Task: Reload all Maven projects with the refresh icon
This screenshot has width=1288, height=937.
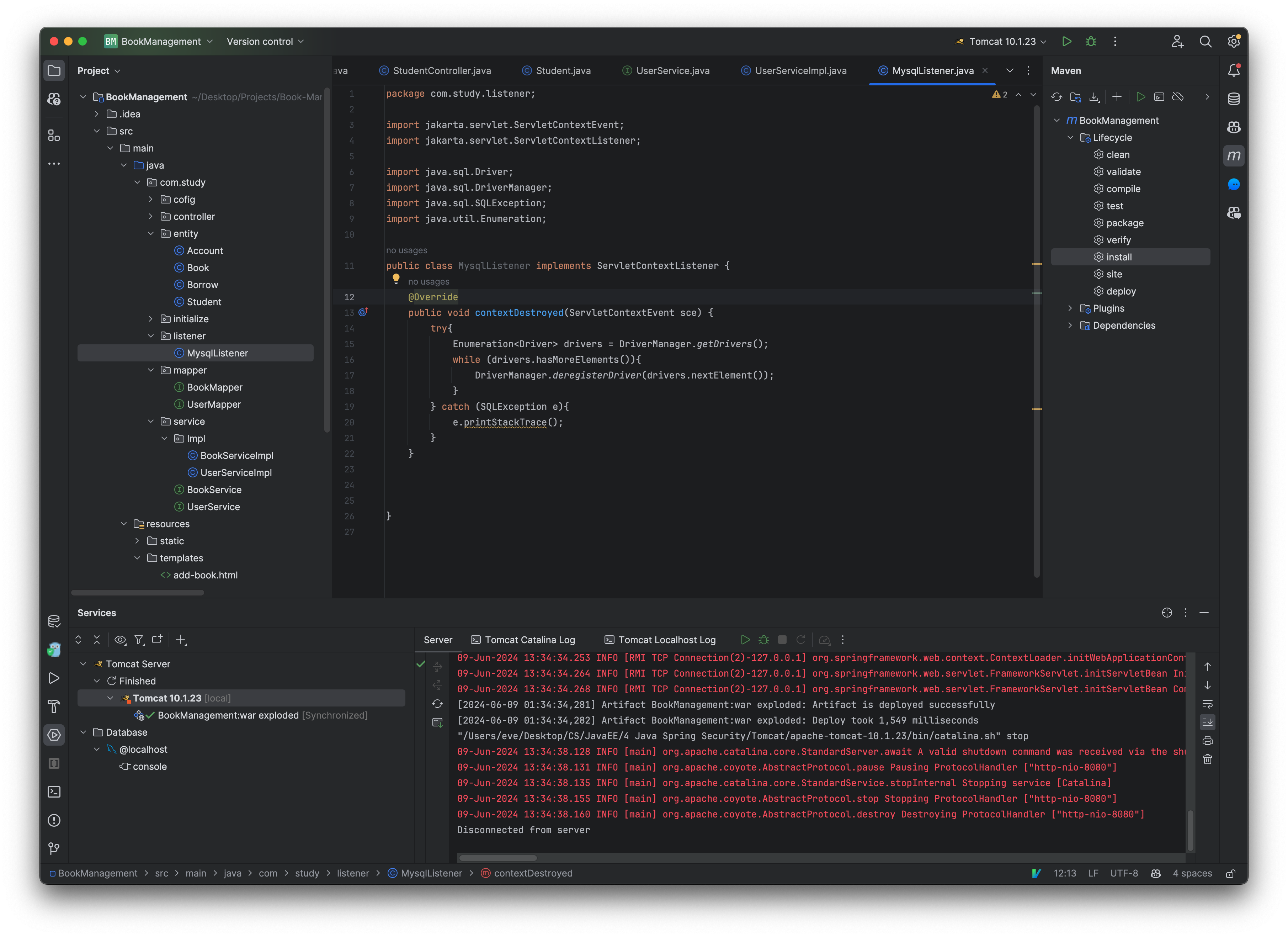Action: coord(1056,97)
